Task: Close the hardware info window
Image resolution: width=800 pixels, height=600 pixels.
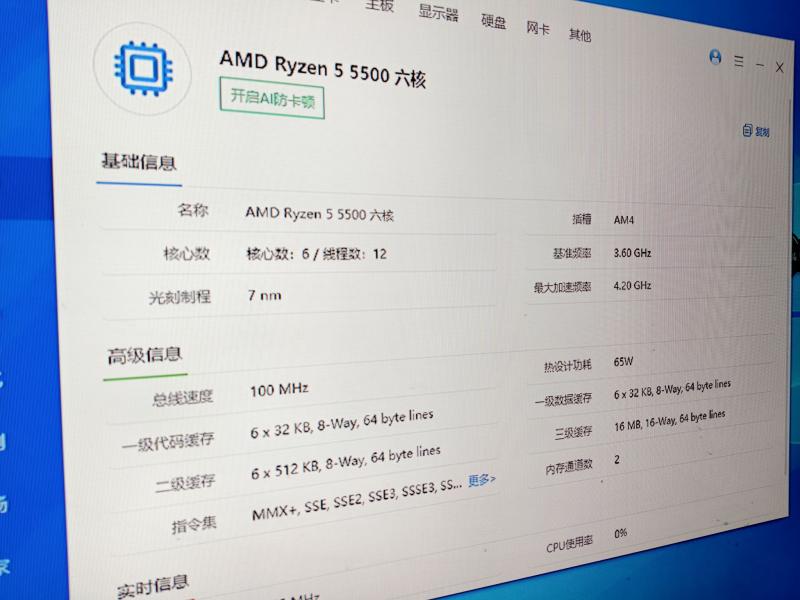Action: [x=780, y=67]
